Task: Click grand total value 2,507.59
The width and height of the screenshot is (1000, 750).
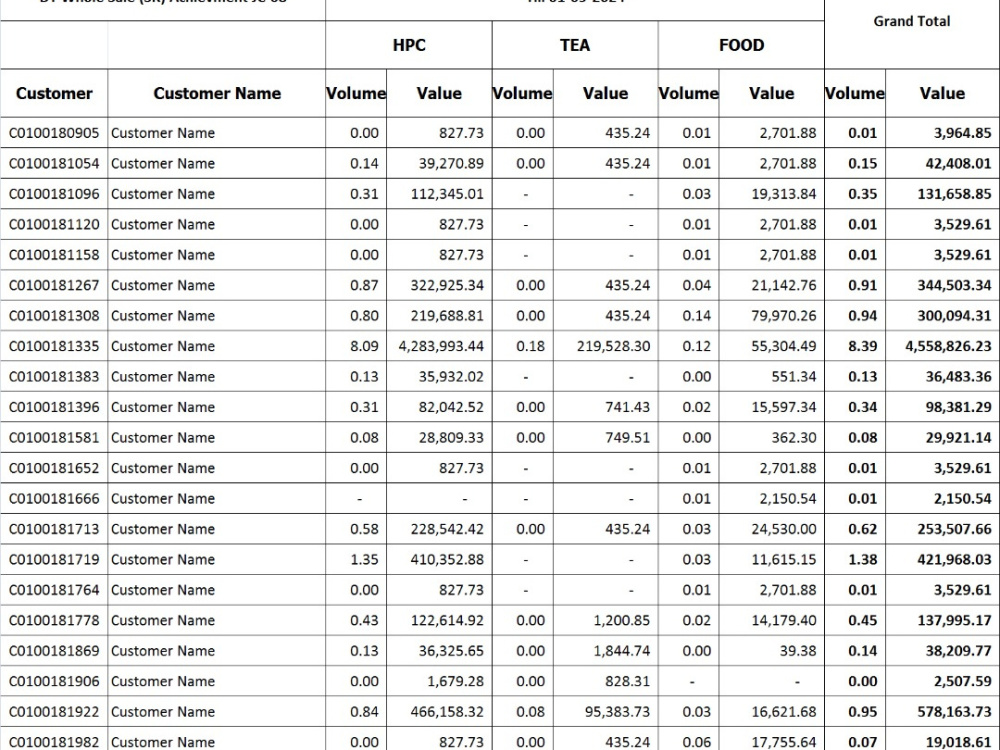Action: click(963, 682)
